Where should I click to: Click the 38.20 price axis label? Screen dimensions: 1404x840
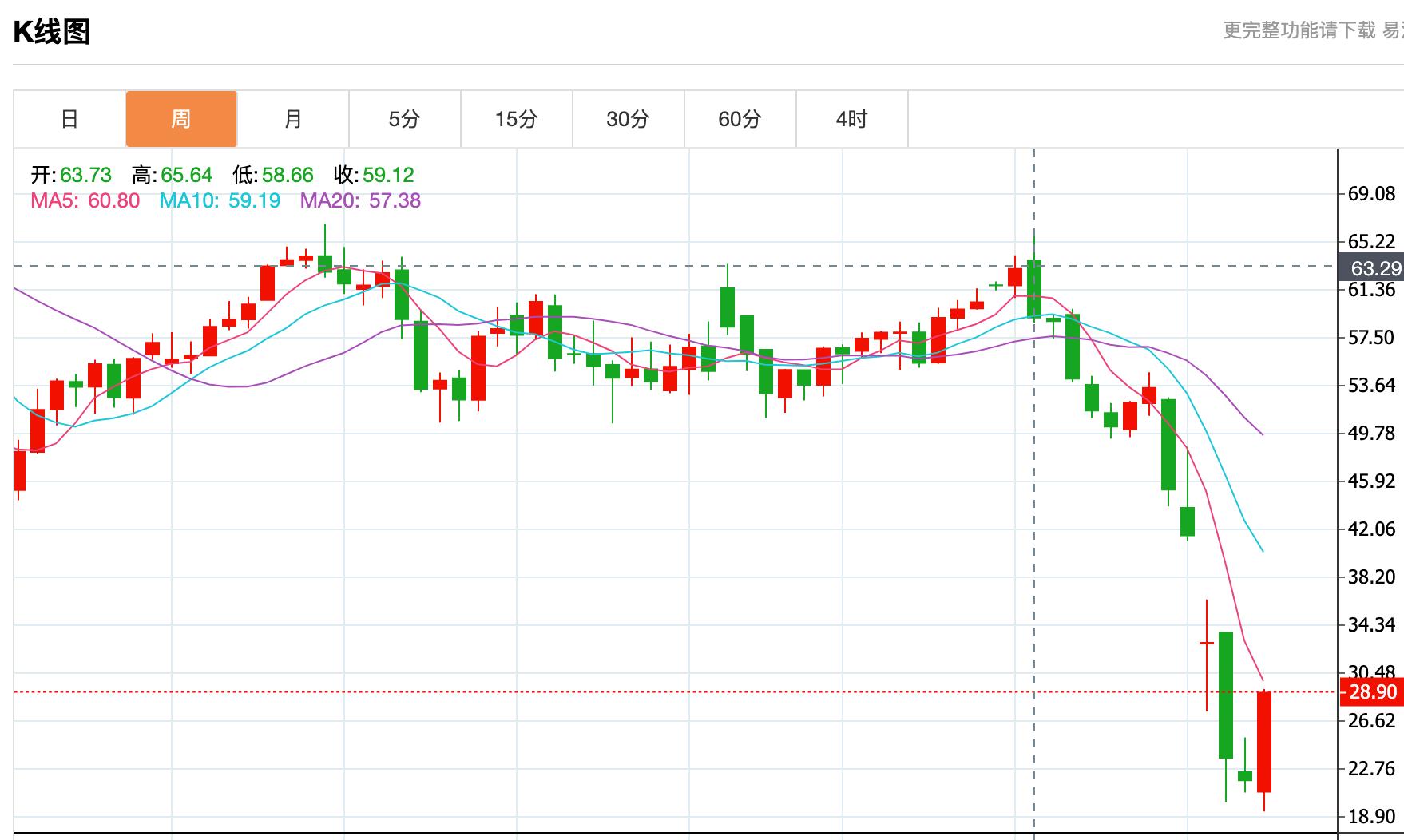tap(1371, 577)
